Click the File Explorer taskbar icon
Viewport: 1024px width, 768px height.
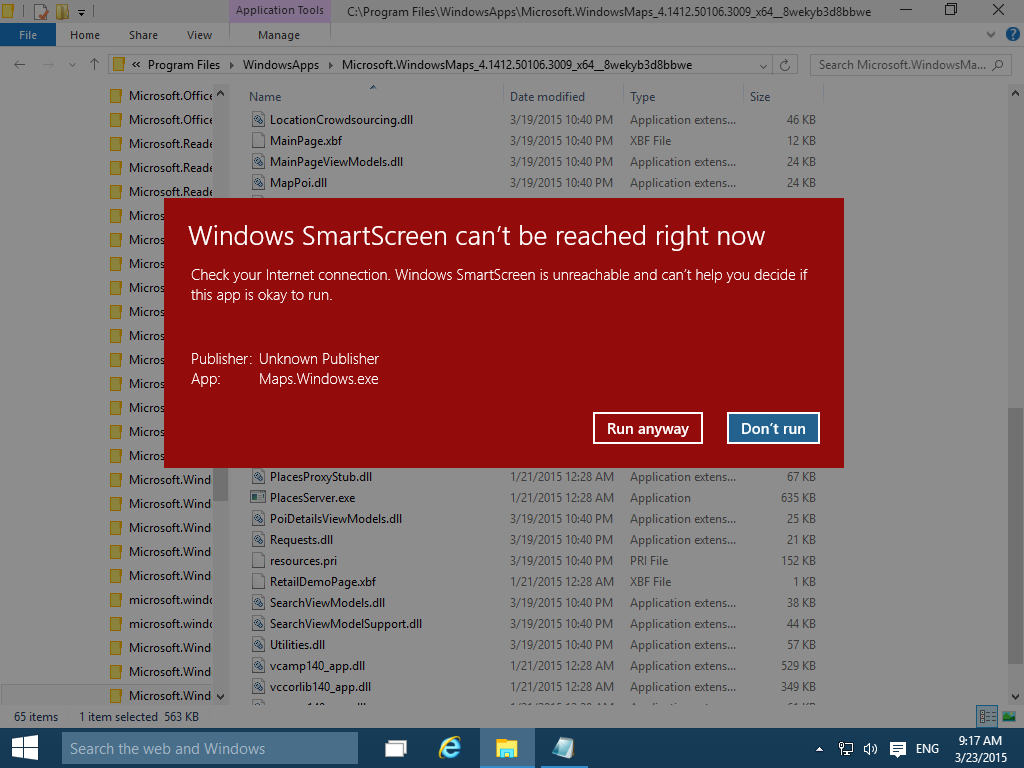point(507,748)
